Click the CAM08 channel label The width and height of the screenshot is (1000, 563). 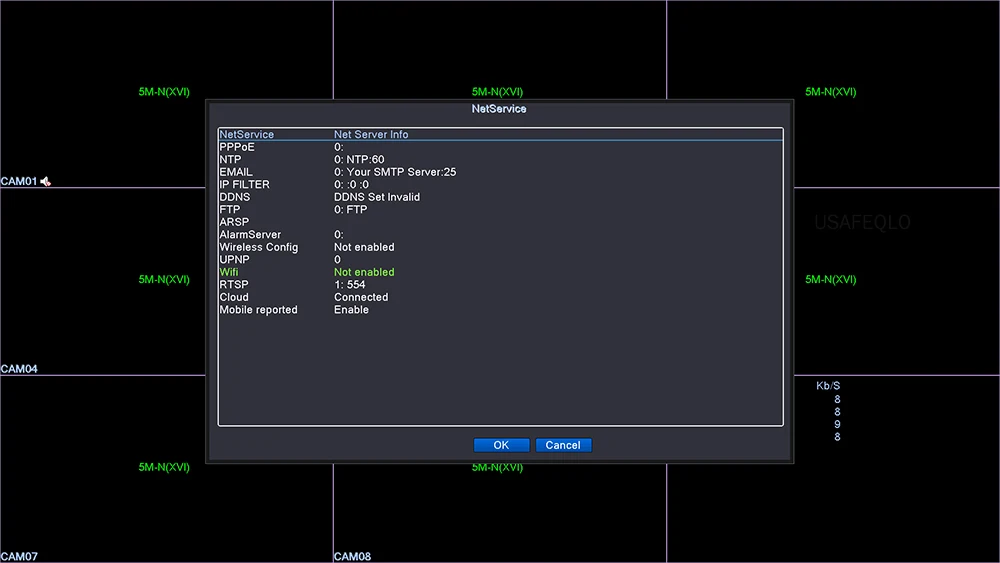point(352,557)
